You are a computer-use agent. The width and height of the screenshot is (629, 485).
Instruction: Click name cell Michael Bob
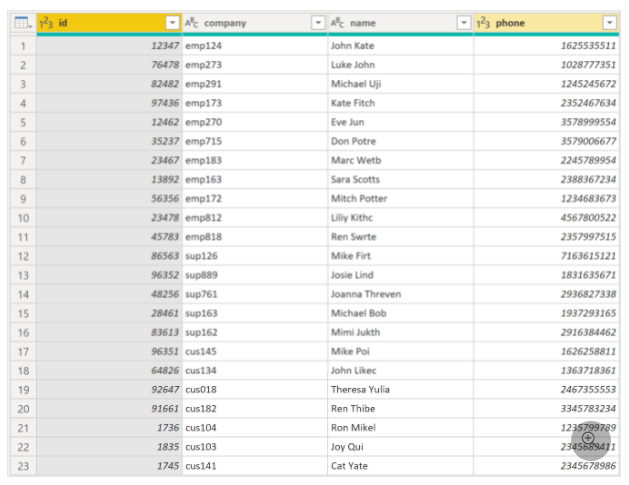(x=401, y=313)
